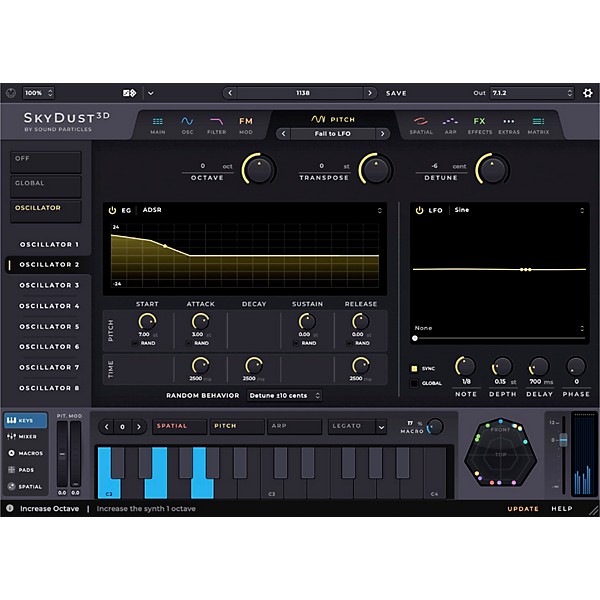The width and height of the screenshot is (600, 600).
Task: Open the 100% zoom dropdown
Action: tap(38, 93)
